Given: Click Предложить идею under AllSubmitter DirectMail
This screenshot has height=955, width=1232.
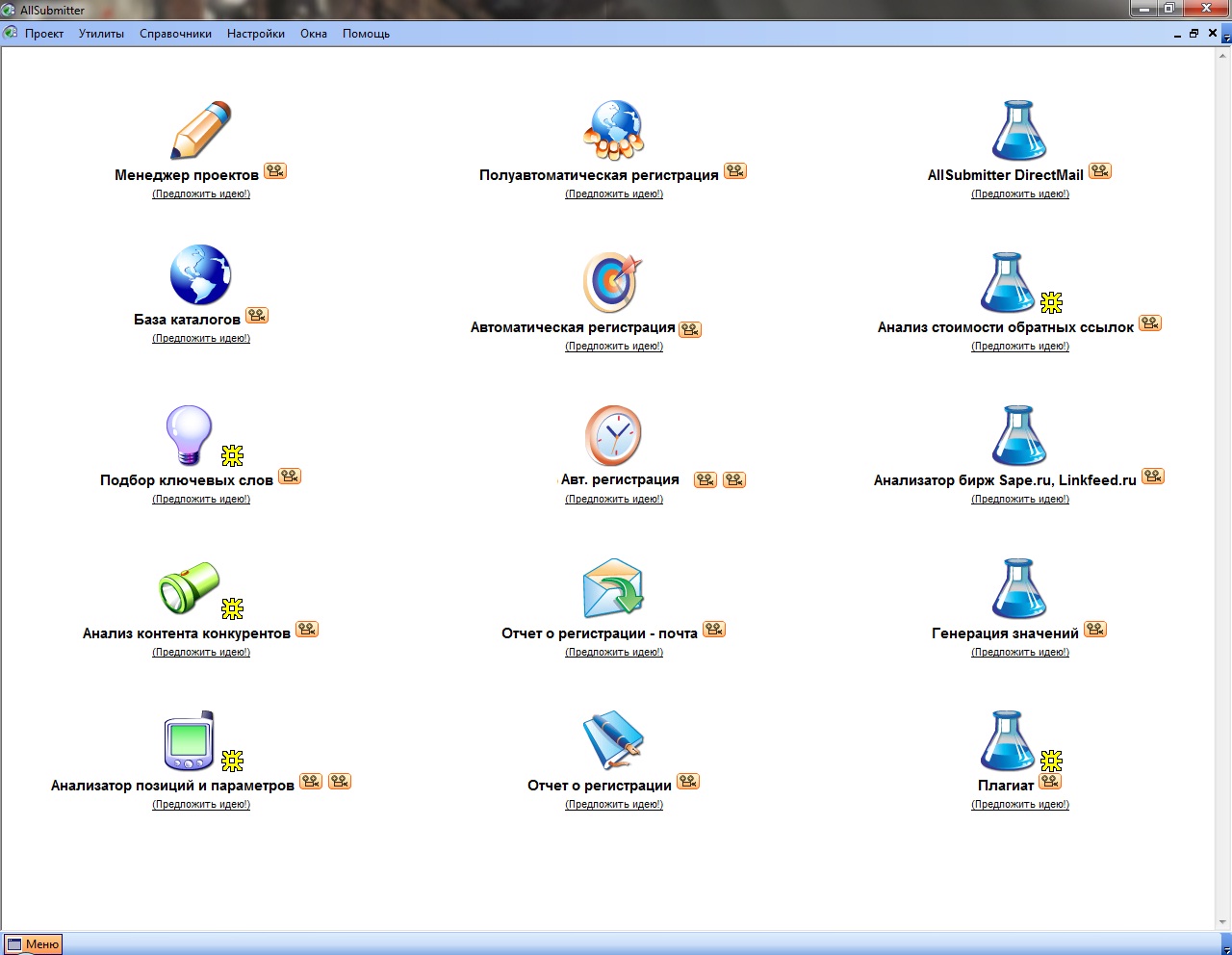Looking at the screenshot, I should point(1020,194).
